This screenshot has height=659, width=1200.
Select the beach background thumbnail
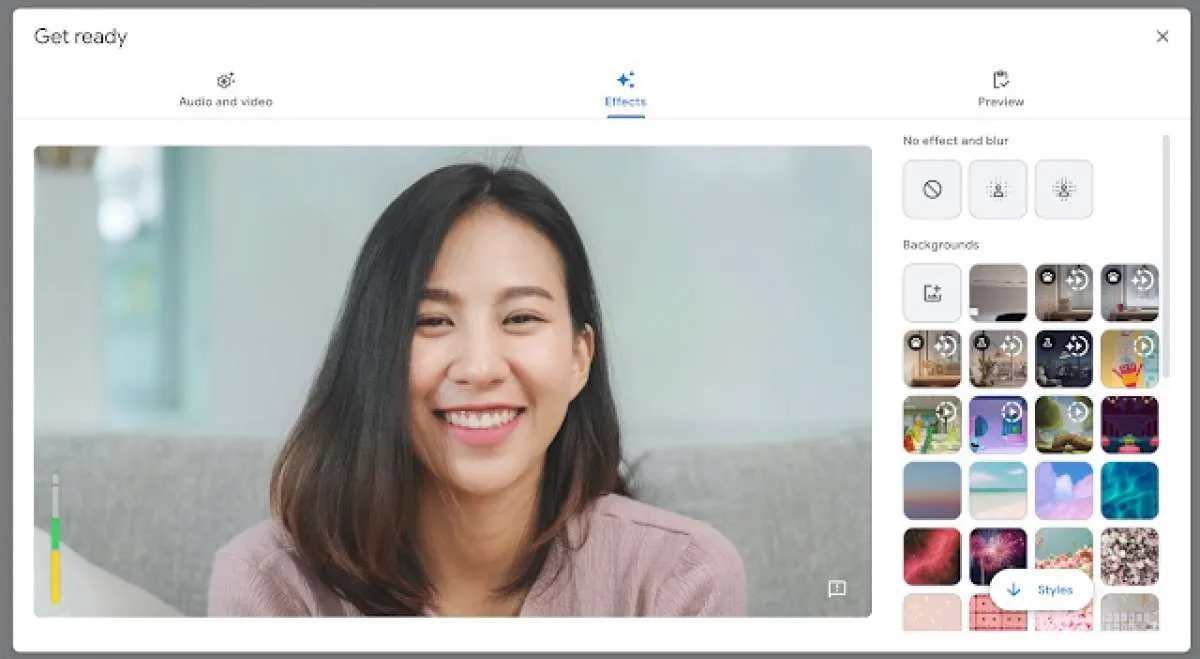pos(997,489)
